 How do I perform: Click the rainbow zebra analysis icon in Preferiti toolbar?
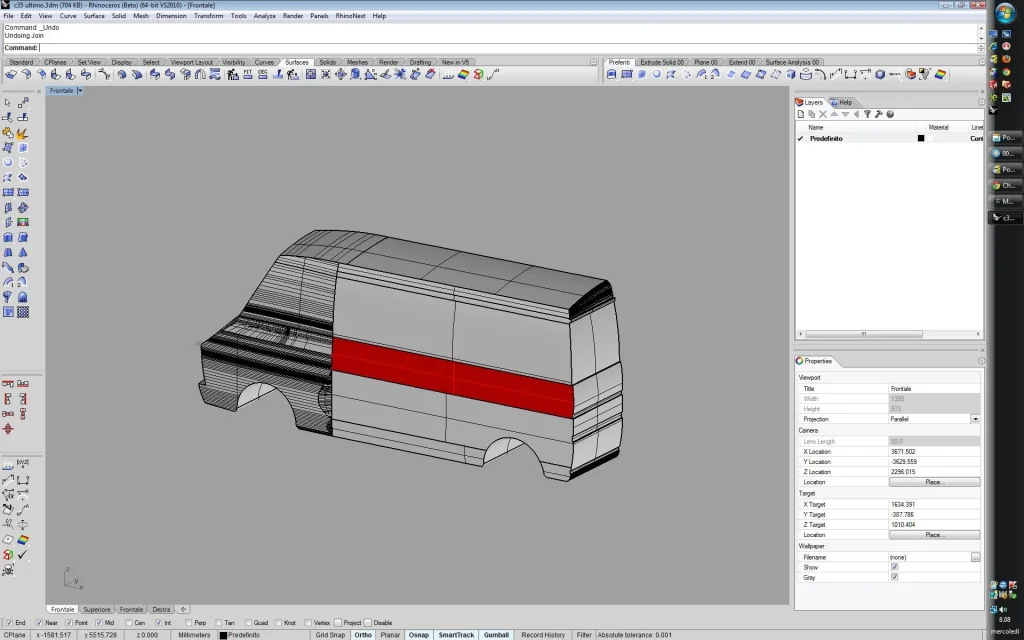pyautogui.click(x=941, y=74)
